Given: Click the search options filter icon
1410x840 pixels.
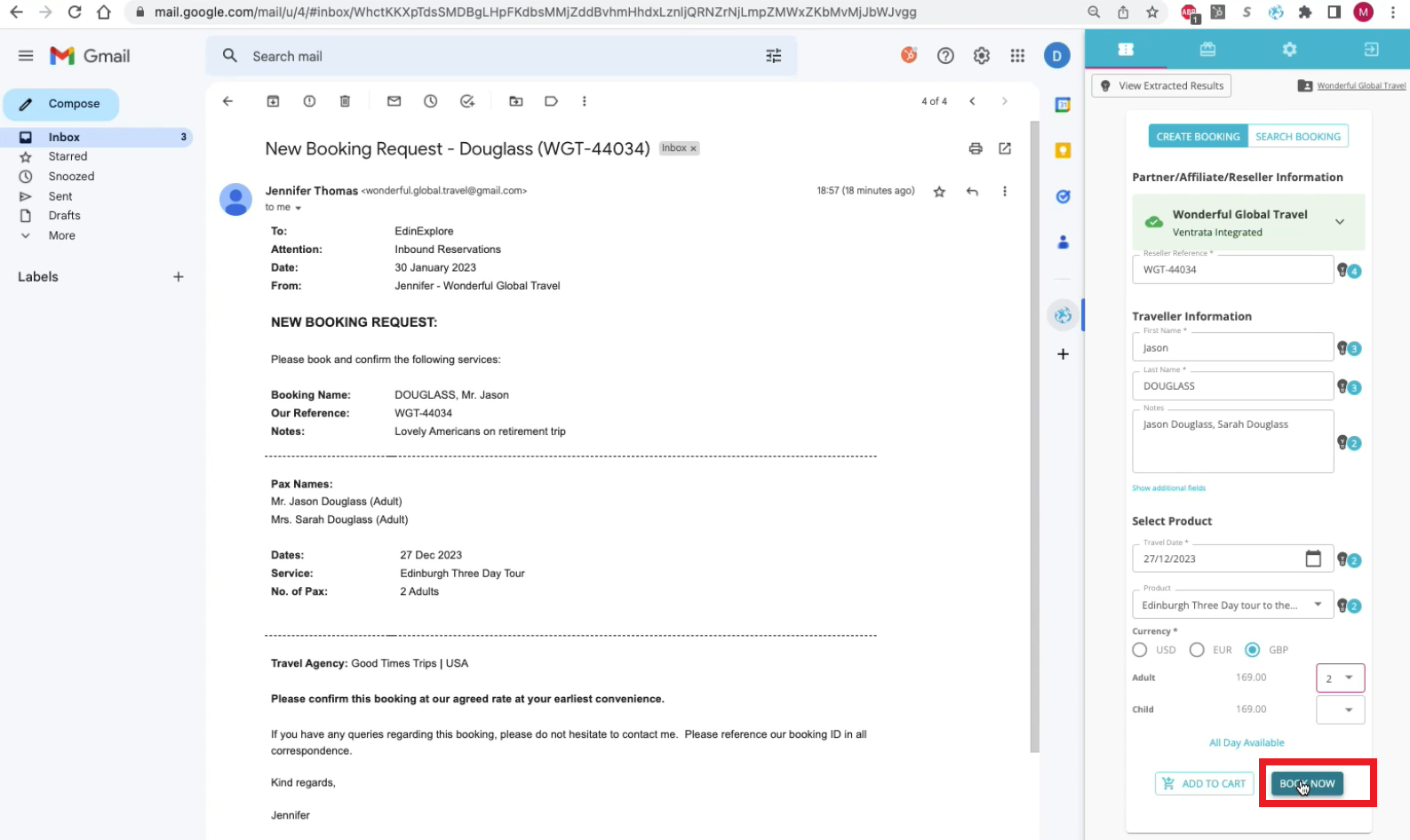Looking at the screenshot, I should [774, 56].
